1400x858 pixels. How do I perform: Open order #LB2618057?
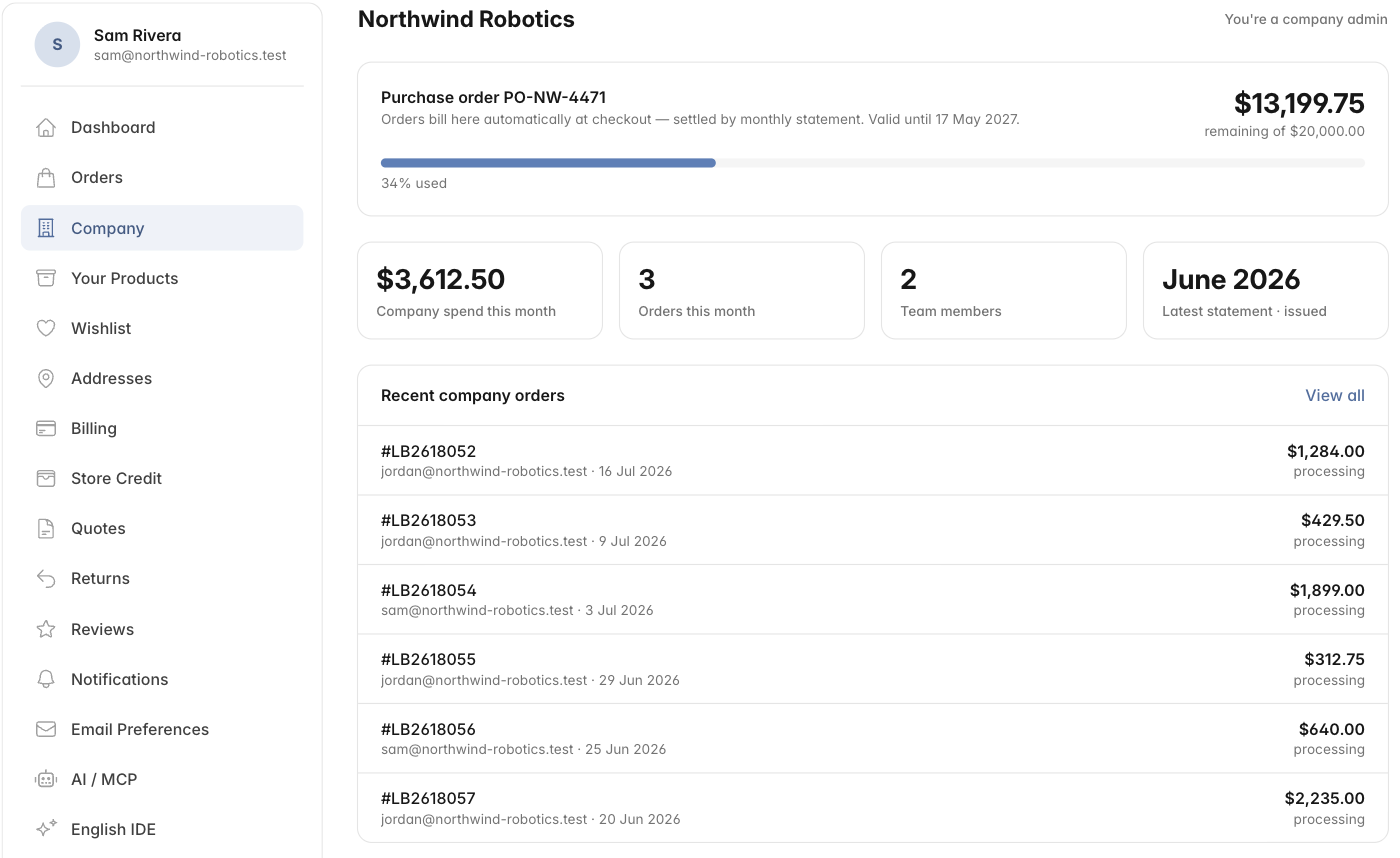(872, 807)
